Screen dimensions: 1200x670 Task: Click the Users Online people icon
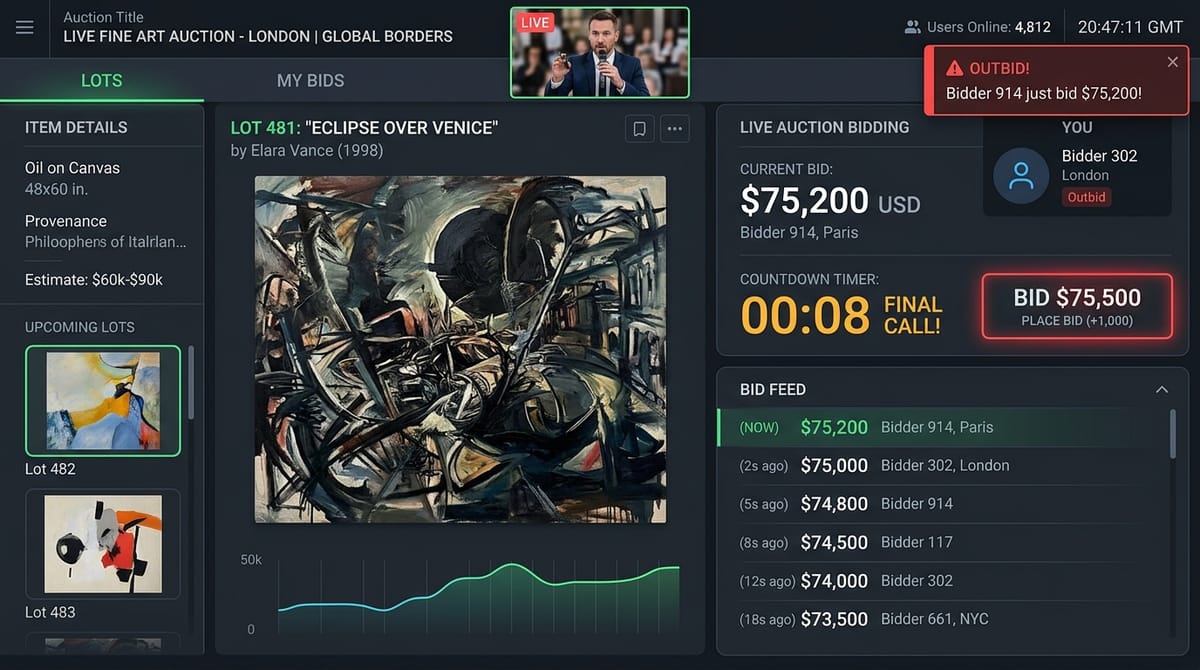point(912,27)
